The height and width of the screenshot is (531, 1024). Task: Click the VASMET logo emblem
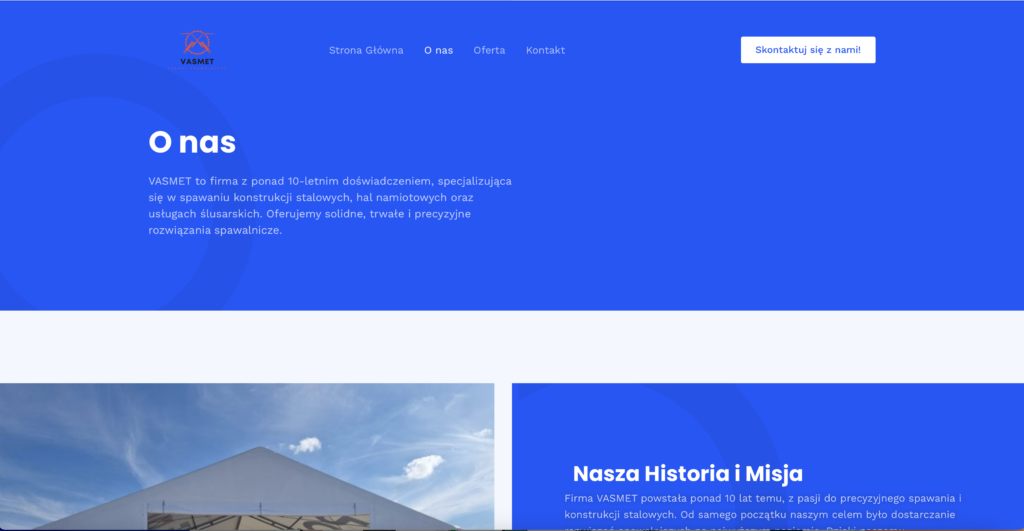[196, 43]
